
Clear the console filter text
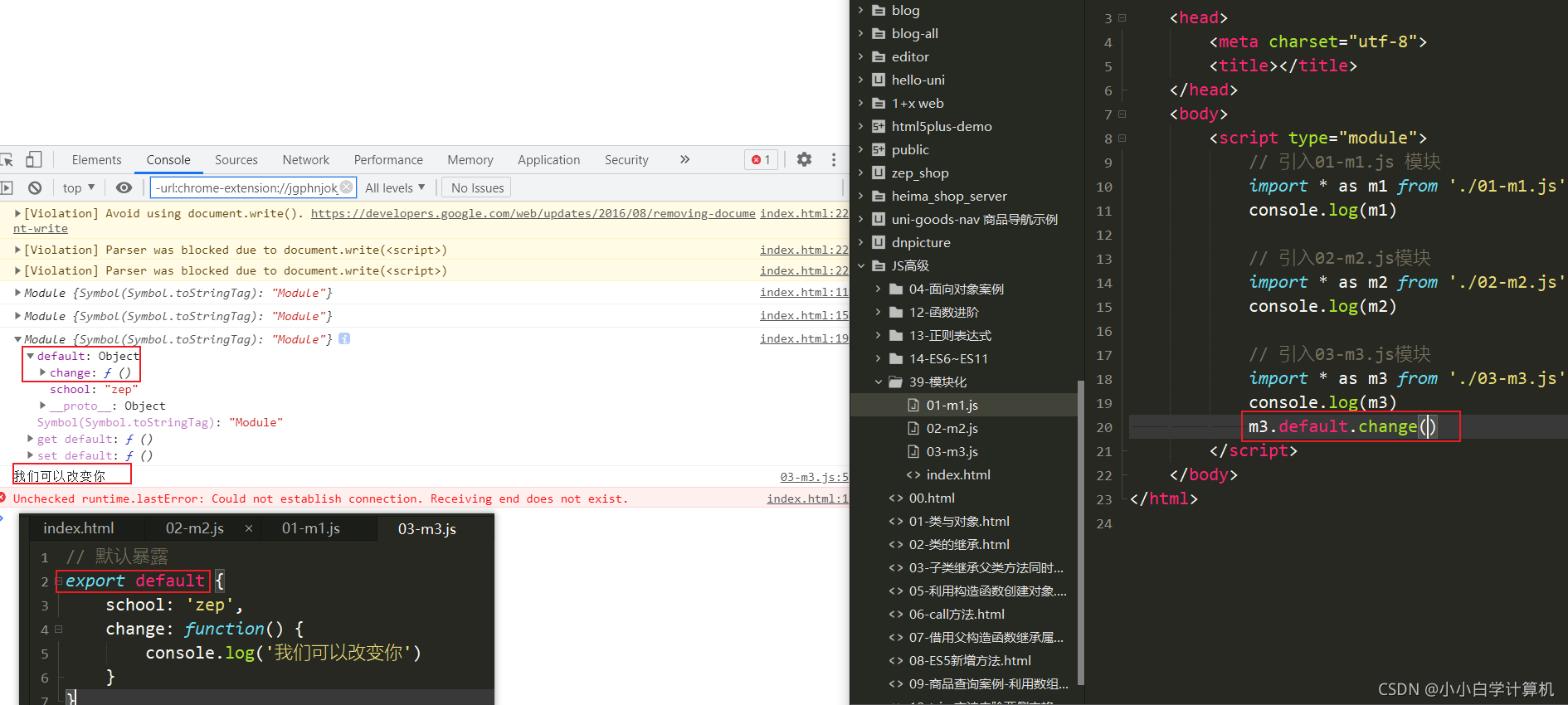coord(347,187)
